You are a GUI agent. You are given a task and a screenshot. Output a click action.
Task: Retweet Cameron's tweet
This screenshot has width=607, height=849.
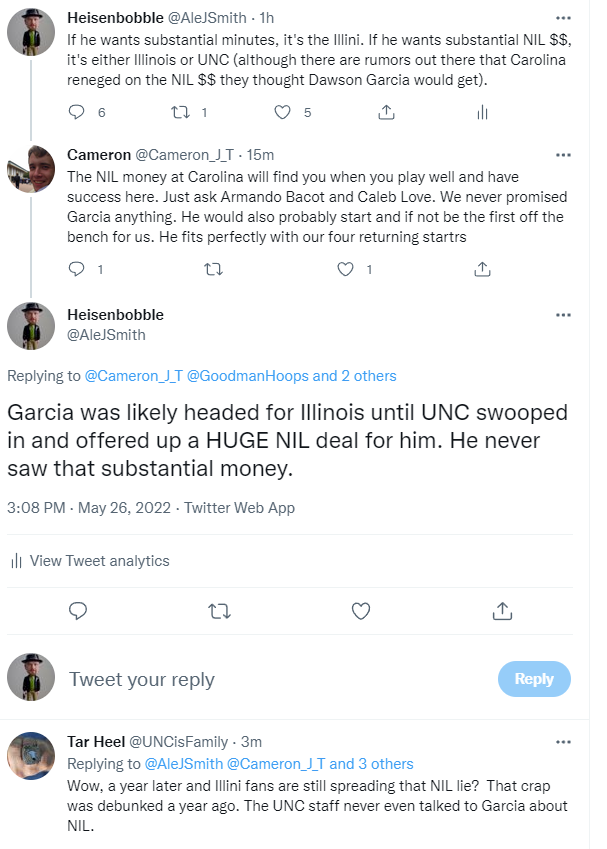click(213, 269)
